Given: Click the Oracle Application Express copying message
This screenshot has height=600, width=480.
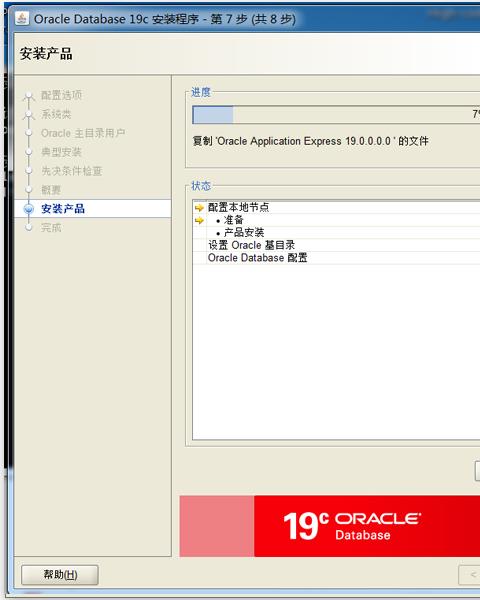Looking at the screenshot, I should point(310,141).
